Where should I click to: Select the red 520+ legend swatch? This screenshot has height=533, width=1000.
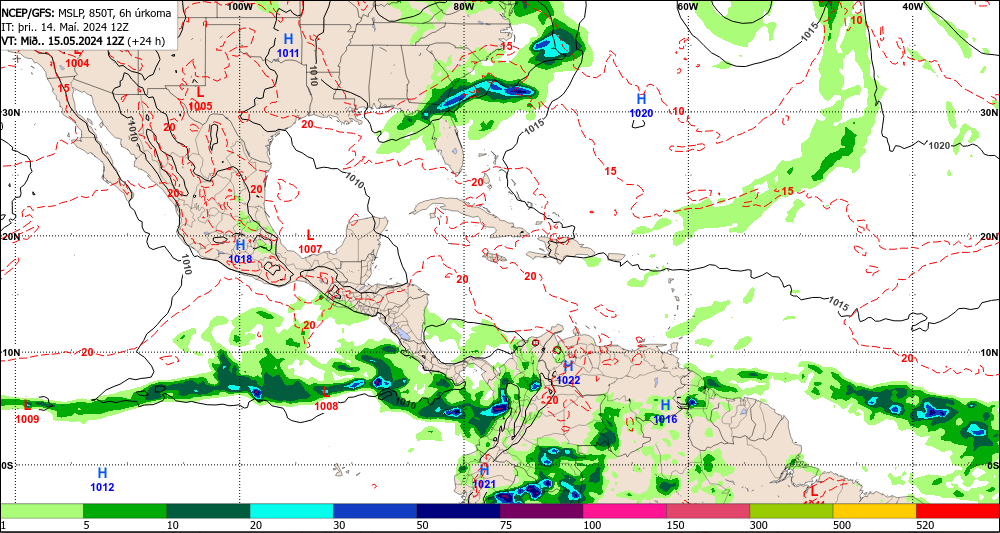[x=958, y=511]
